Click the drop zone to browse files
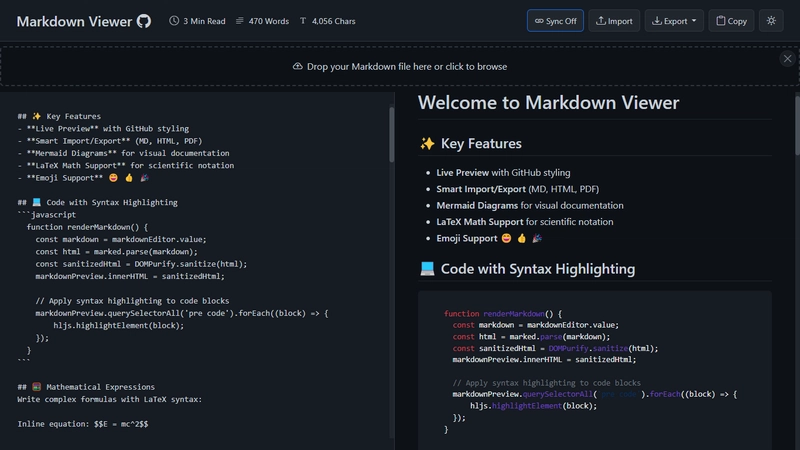 tap(400, 66)
